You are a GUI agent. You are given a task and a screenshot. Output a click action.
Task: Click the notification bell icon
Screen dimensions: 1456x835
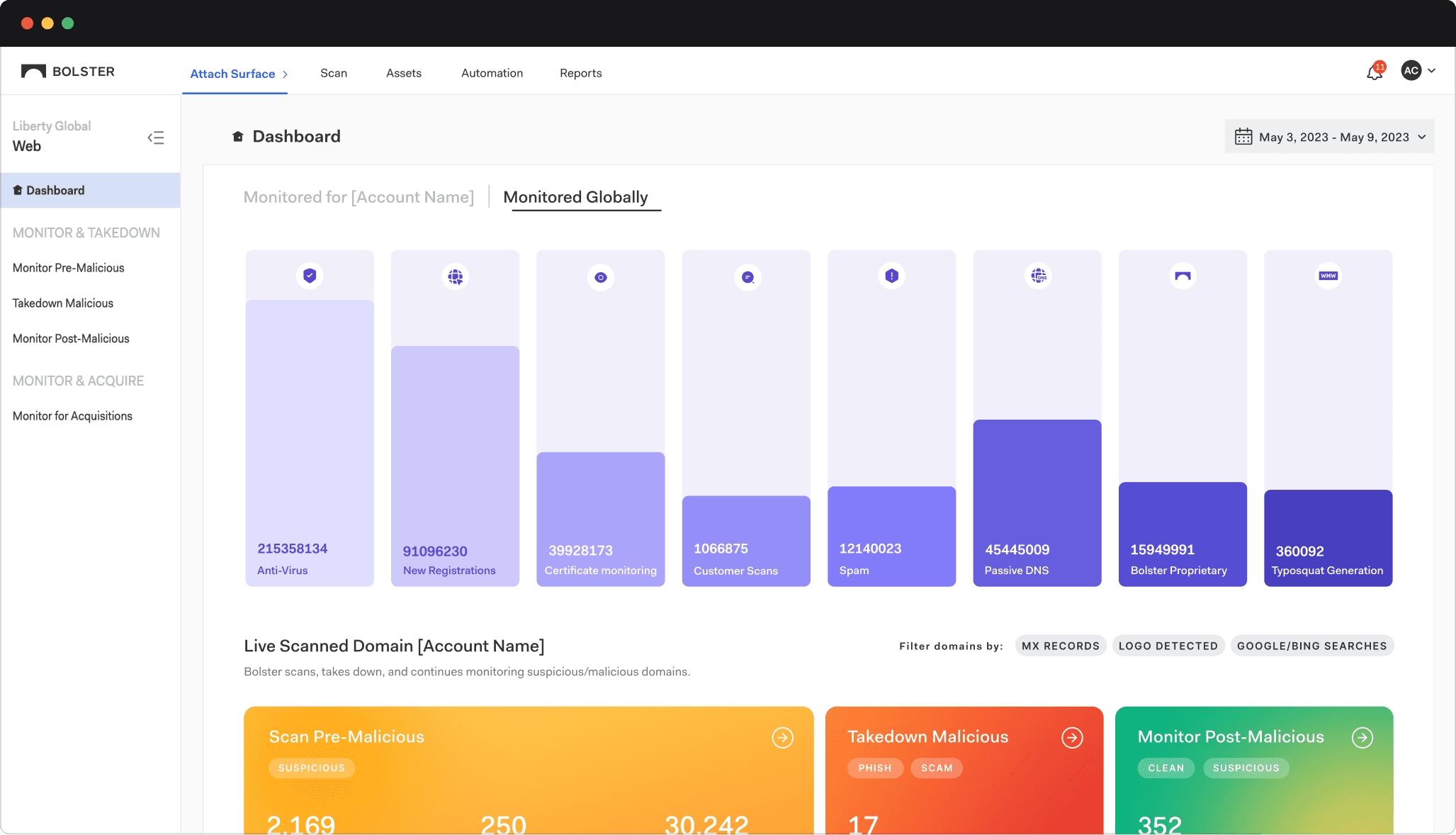[x=1375, y=72]
